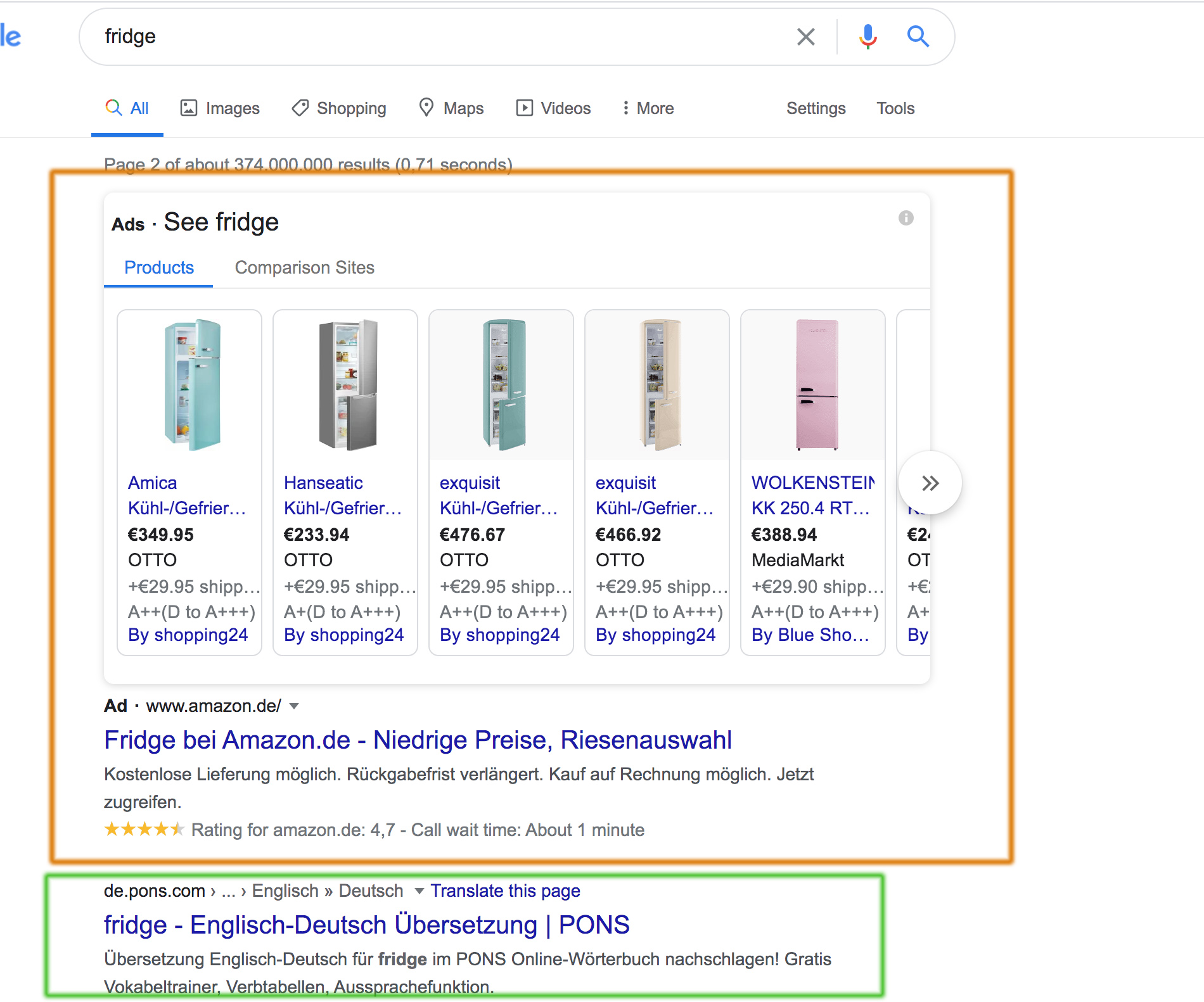Click the ads info icon
The height and width of the screenshot is (1002, 1204).
click(x=906, y=218)
